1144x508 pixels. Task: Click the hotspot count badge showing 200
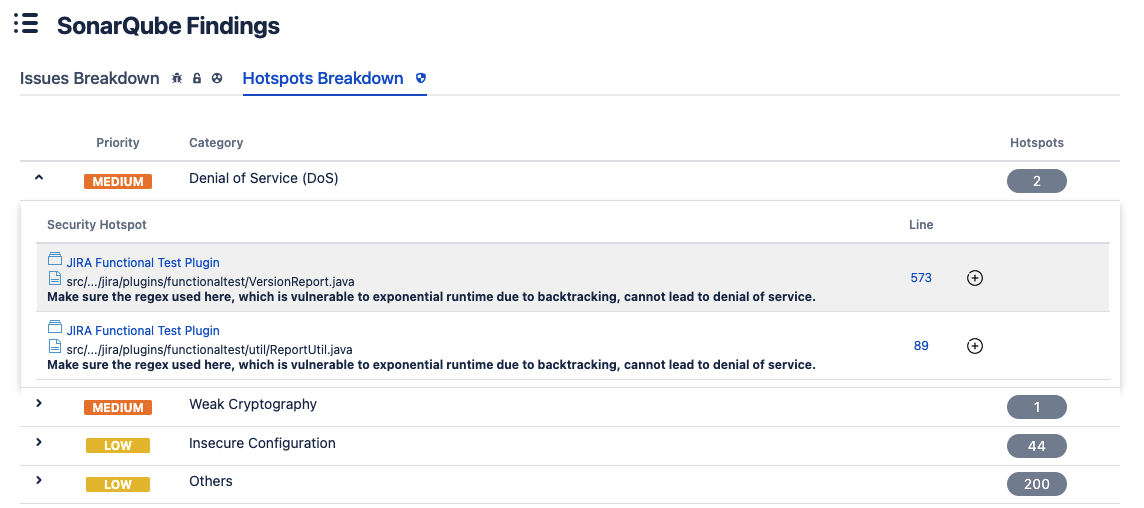tap(1037, 483)
